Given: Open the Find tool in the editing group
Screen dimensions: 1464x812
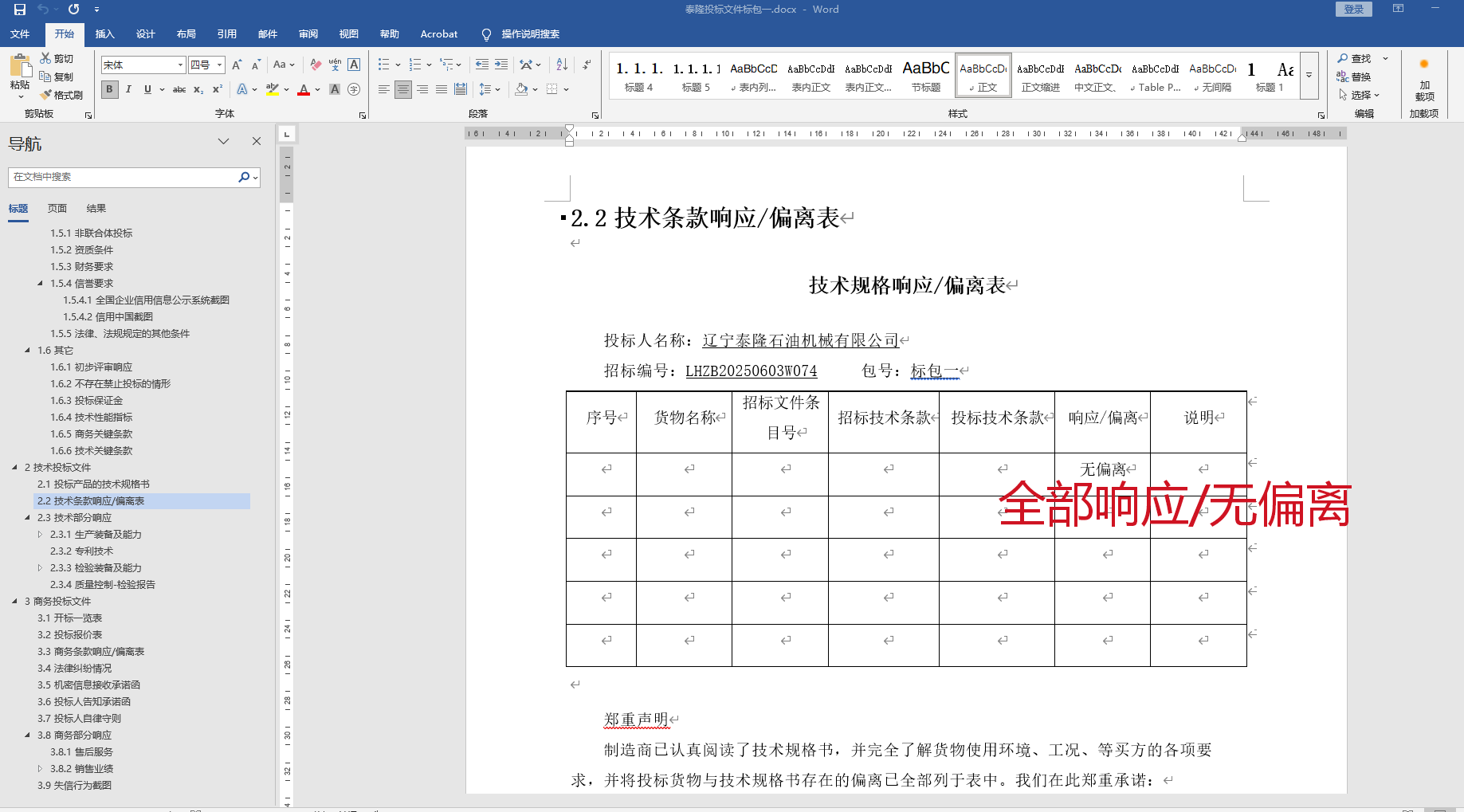Looking at the screenshot, I should pyautogui.click(x=1355, y=58).
